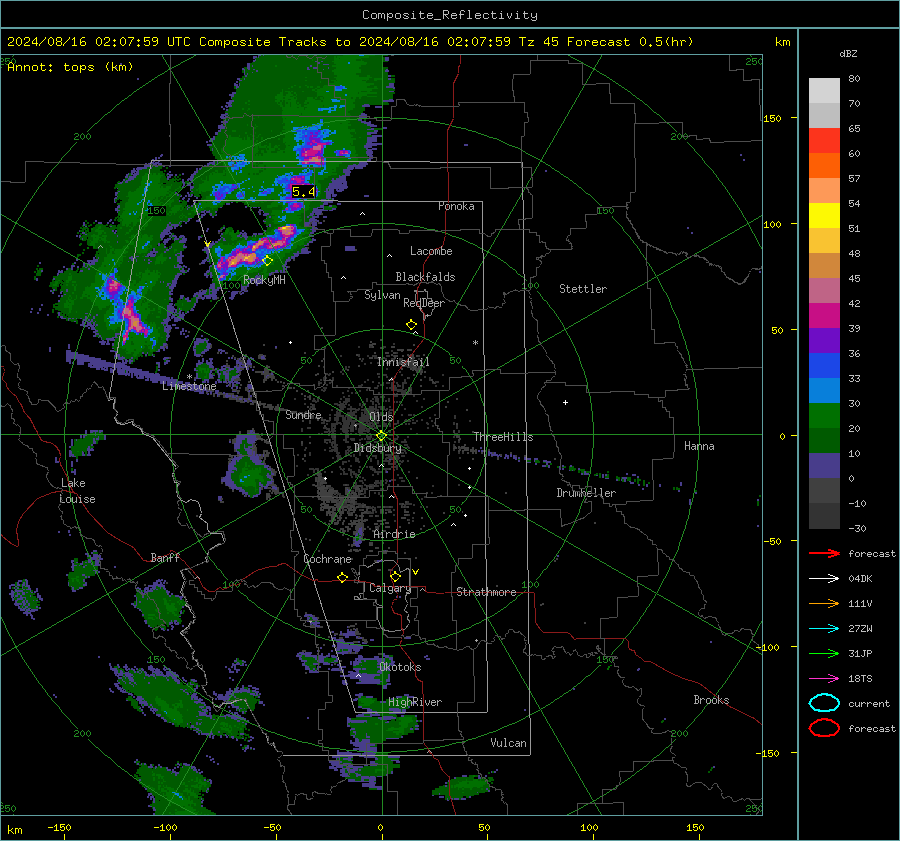Click the 5.4 storm top annotation

(304, 191)
